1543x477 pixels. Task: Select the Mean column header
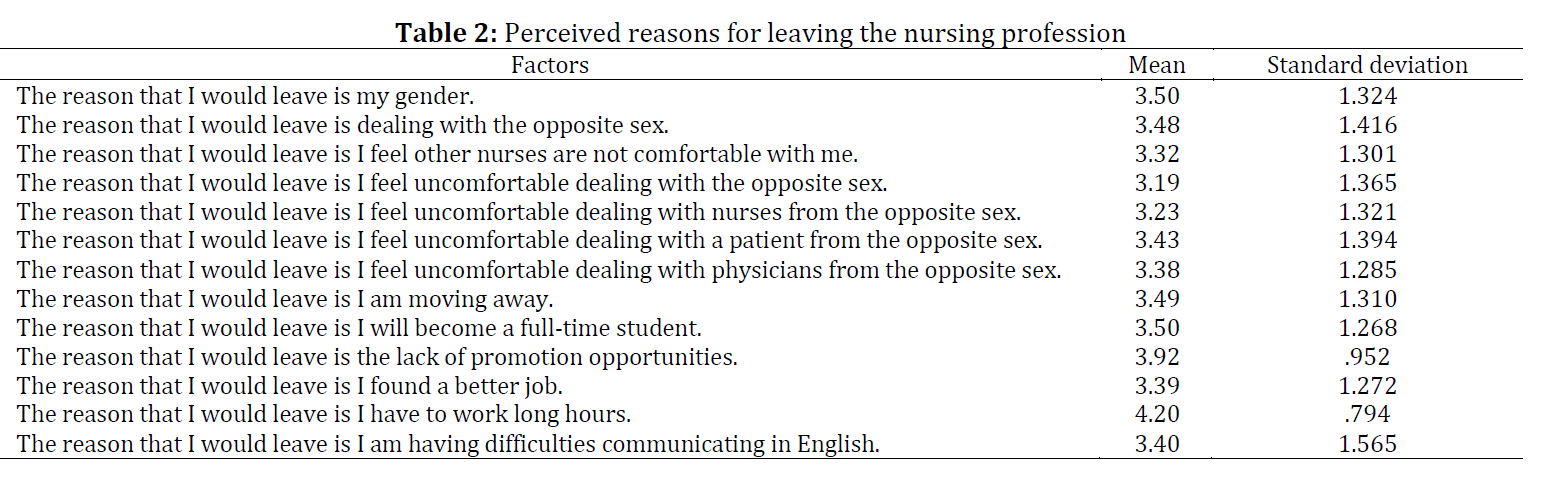tap(1157, 65)
